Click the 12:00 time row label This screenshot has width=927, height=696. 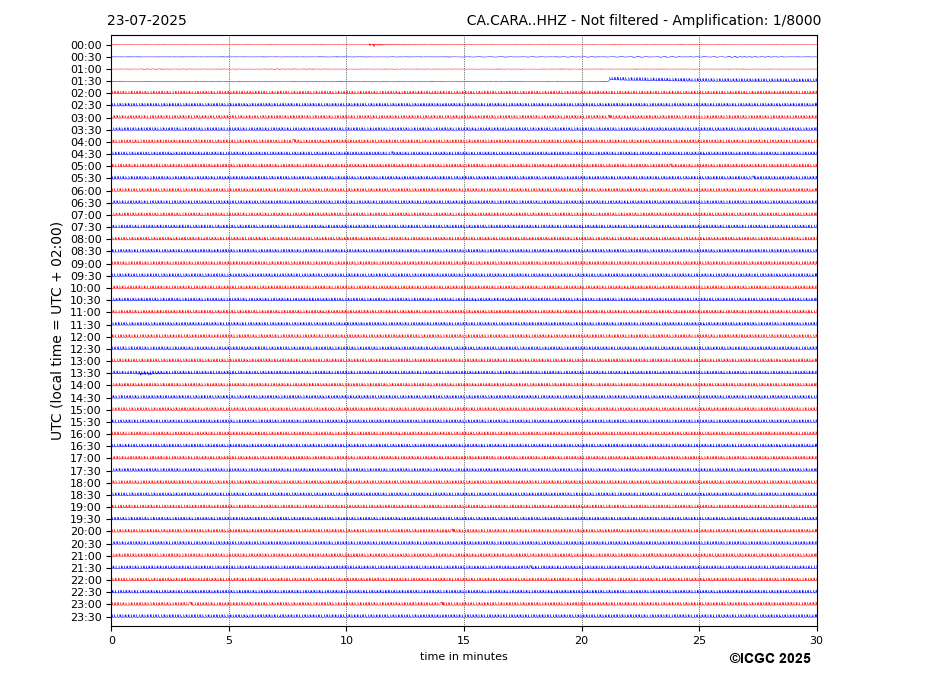[x=86, y=337]
